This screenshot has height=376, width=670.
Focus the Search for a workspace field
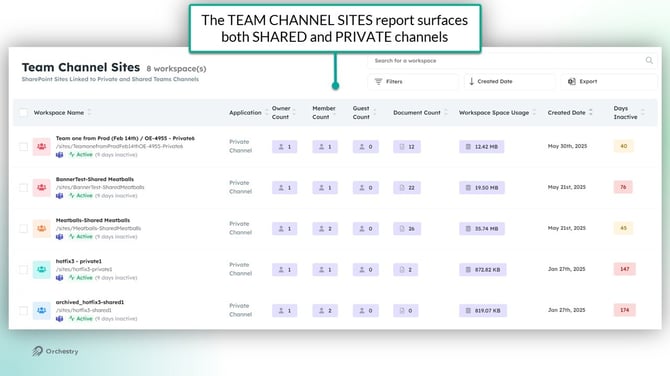tap(512, 61)
